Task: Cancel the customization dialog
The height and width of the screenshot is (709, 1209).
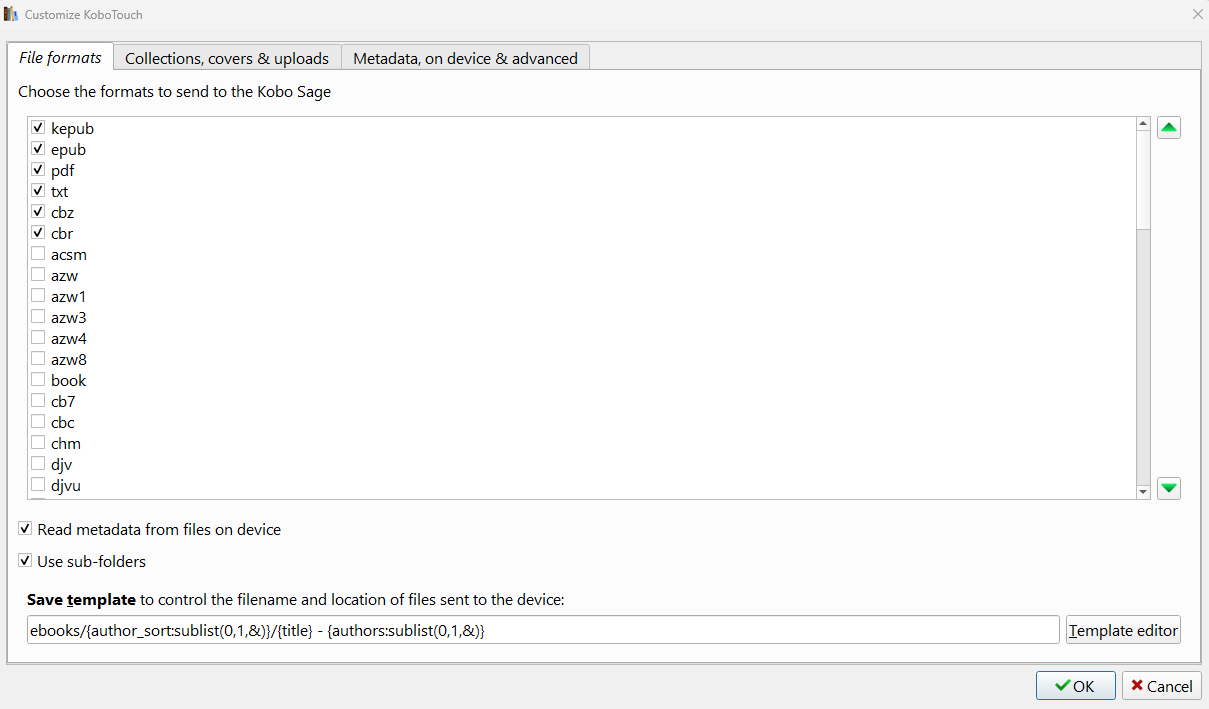Action: point(1161,686)
